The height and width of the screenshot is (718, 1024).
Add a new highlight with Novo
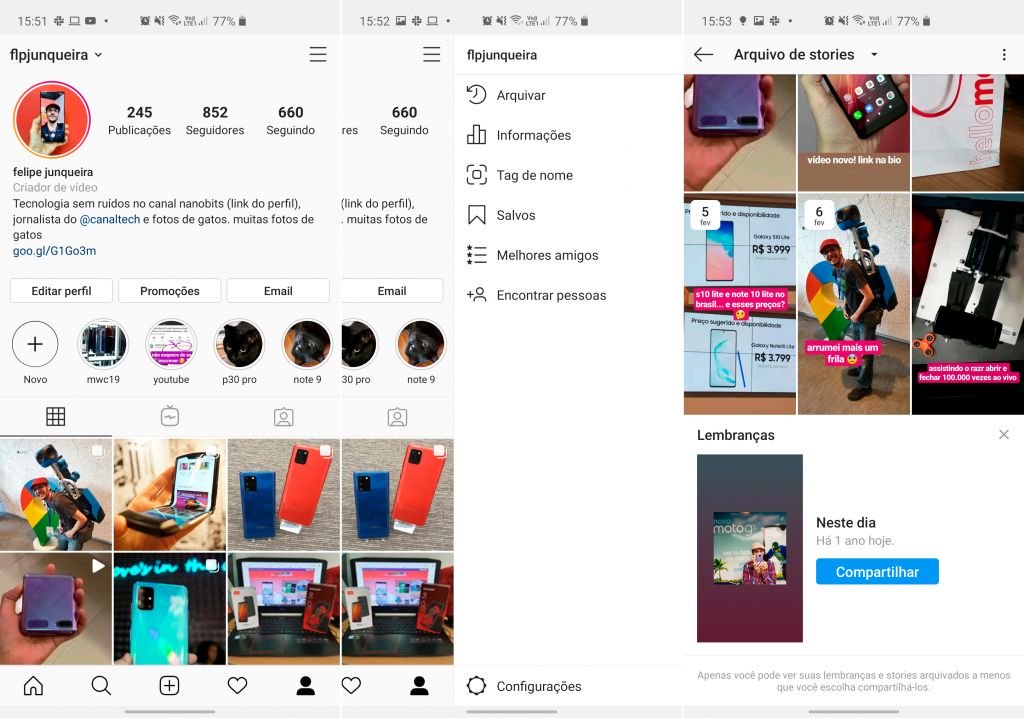pyautogui.click(x=35, y=351)
